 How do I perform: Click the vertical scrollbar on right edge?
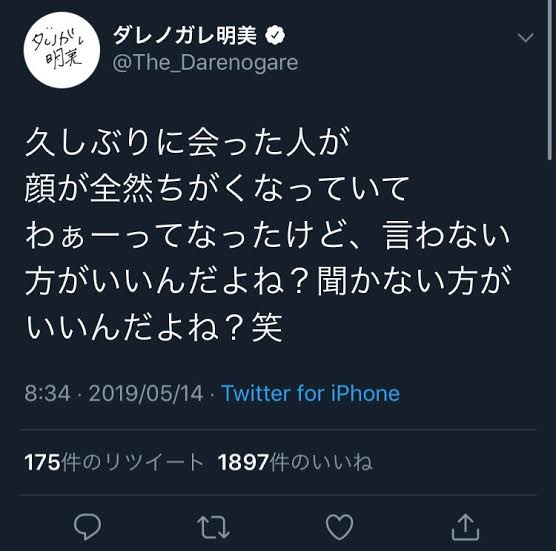point(549,80)
